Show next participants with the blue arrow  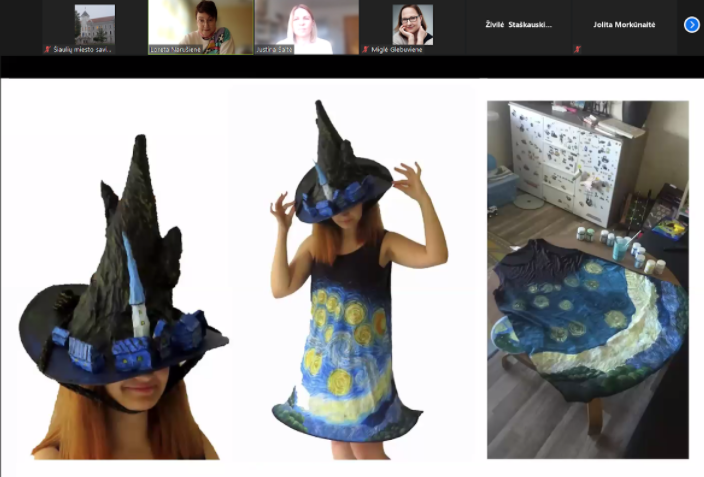coord(691,25)
